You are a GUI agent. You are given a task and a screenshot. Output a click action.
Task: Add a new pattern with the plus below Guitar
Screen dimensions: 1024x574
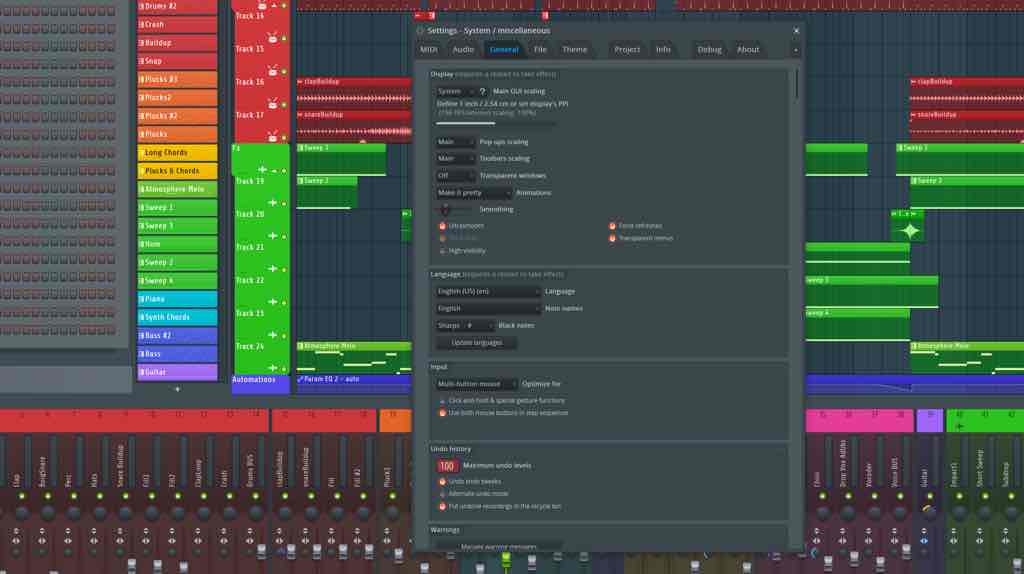click(177, 389)
